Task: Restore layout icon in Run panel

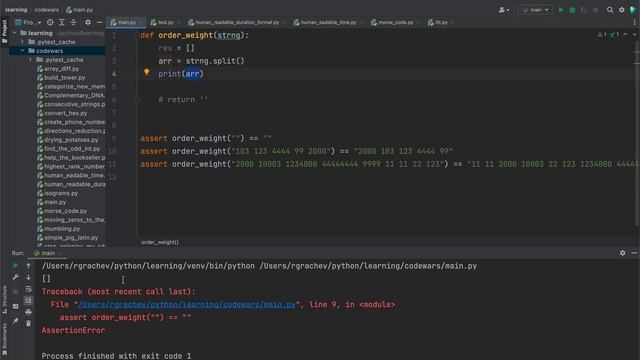Action: [16, 306]
